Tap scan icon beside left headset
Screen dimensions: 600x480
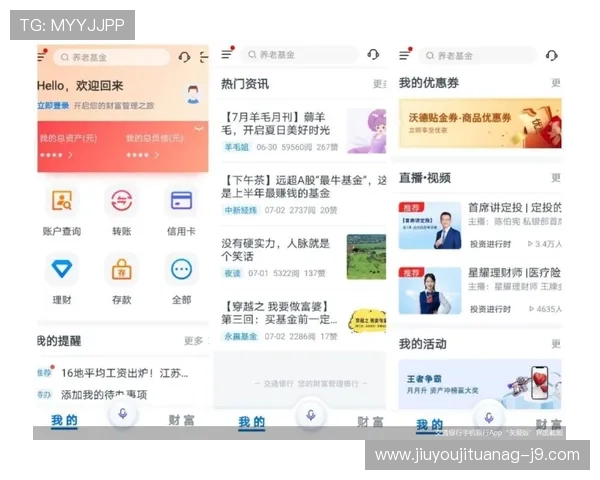coord(204,57)
